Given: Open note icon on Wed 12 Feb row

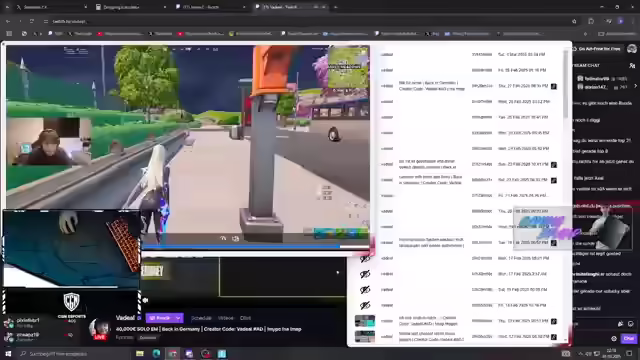Looking at the screenshot, I should click(553, 337).
